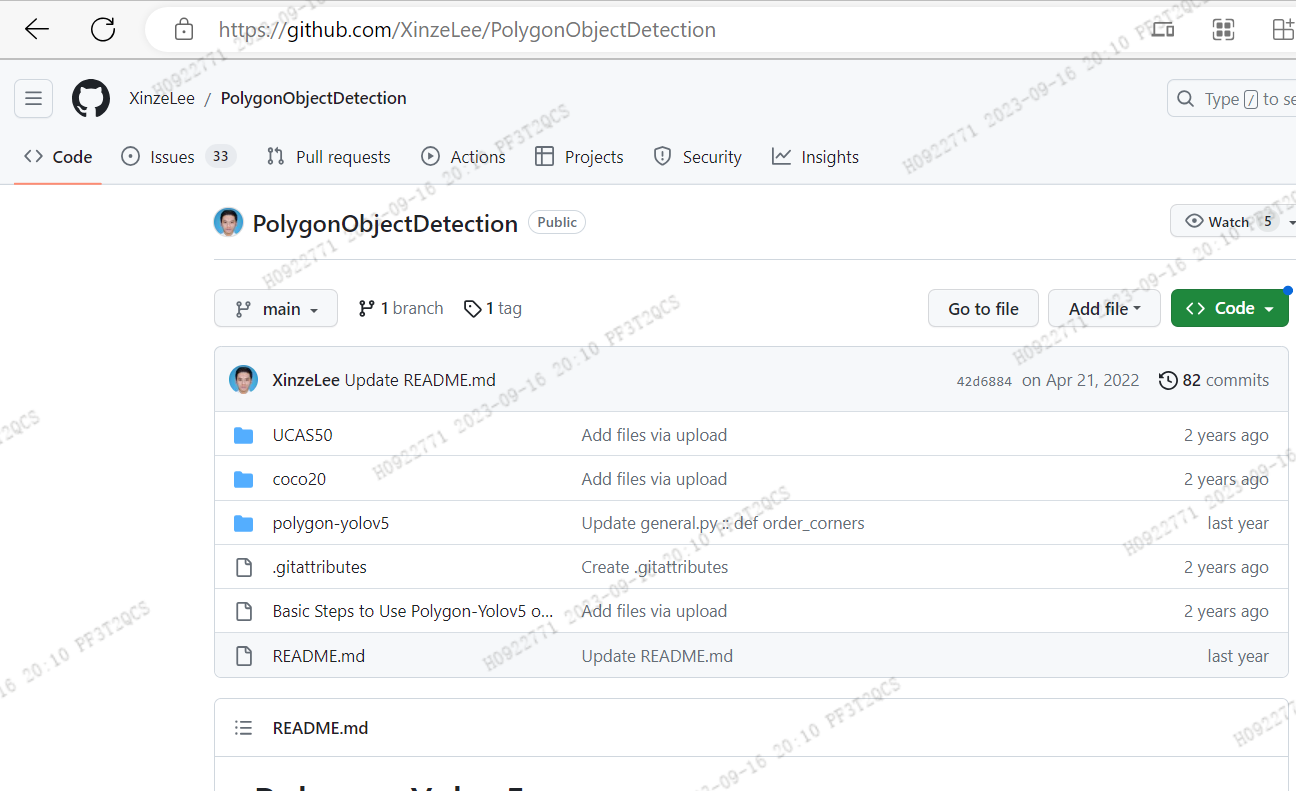Click the Public visibility badge
Image resolution: width=1296 pixels, height=791 pixels.
[557, 222]
